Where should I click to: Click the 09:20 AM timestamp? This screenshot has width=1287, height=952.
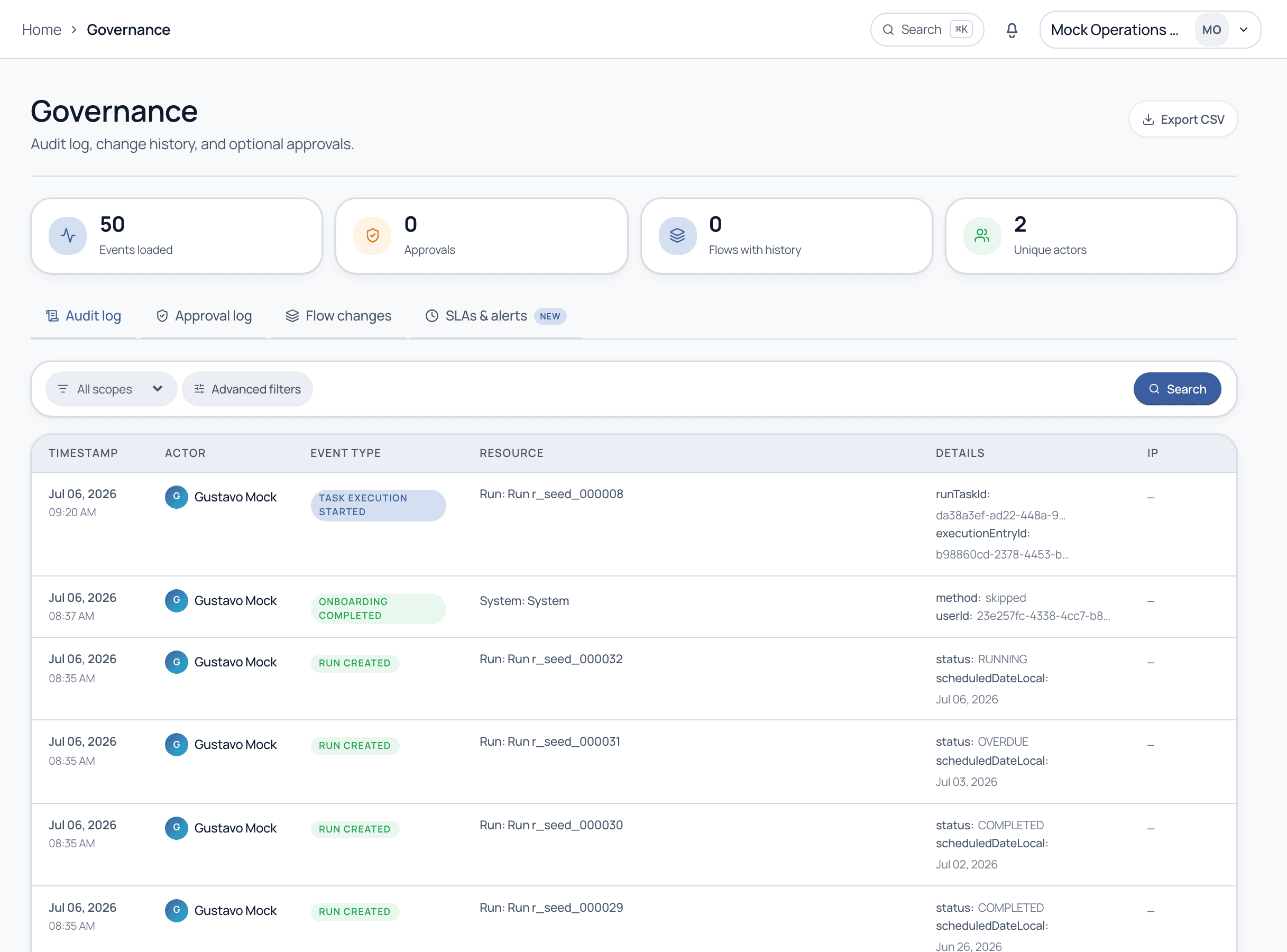click(x=72, y=512)
